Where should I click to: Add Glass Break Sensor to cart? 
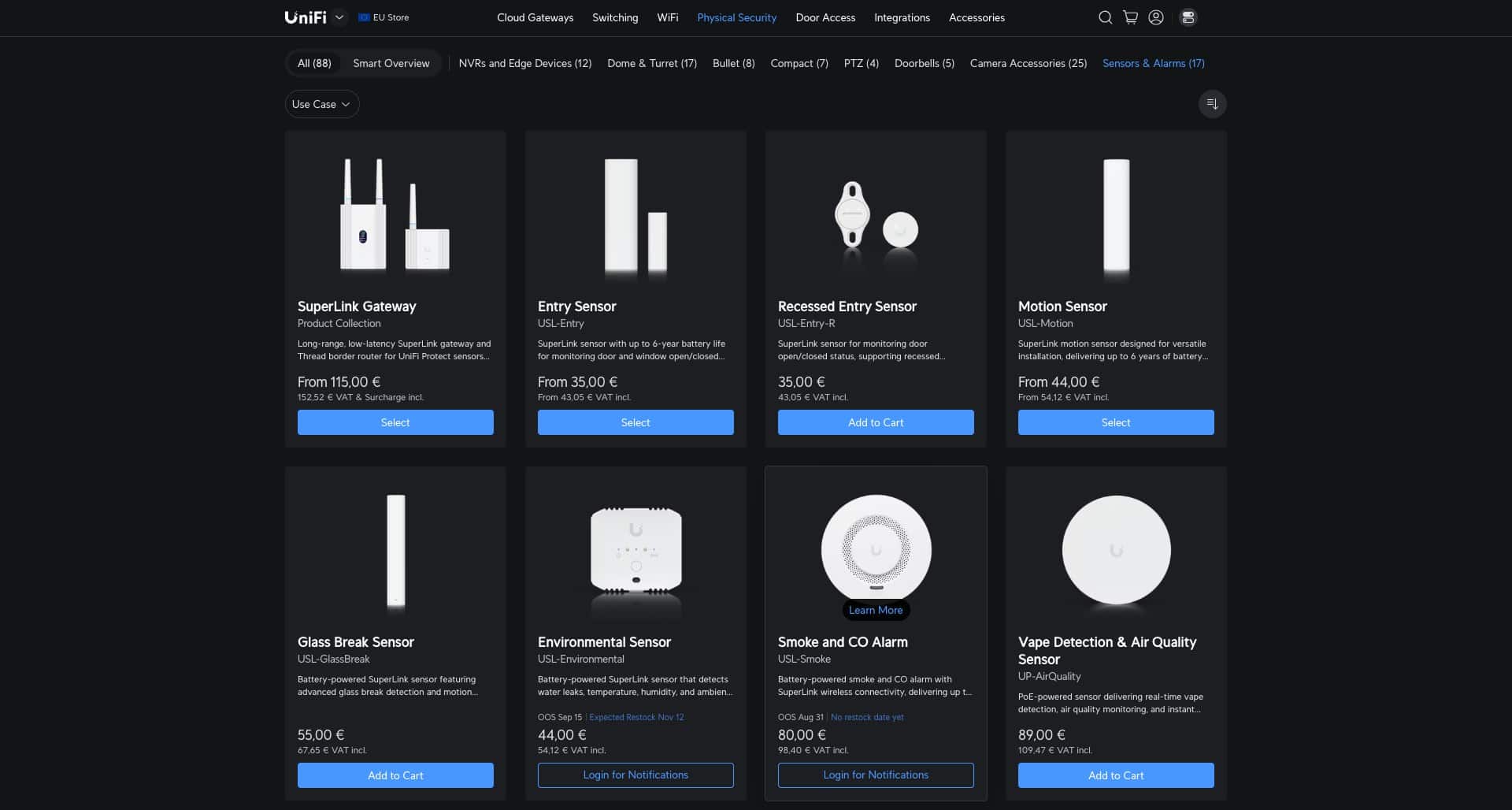[x=395, y=775]
